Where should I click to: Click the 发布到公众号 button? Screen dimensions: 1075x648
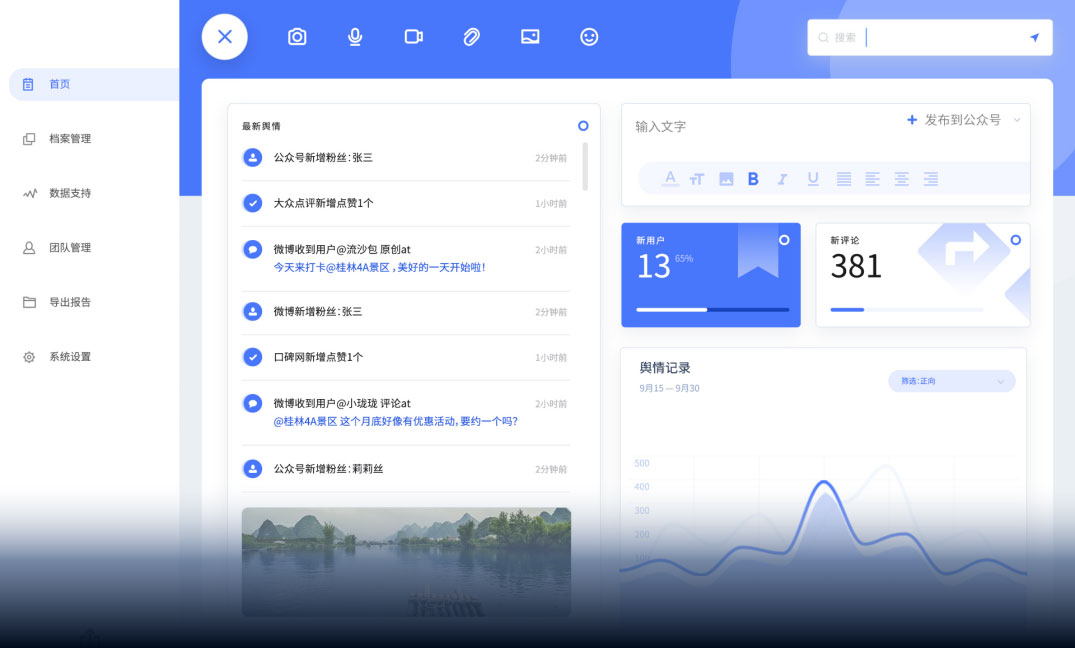[953, 120]
